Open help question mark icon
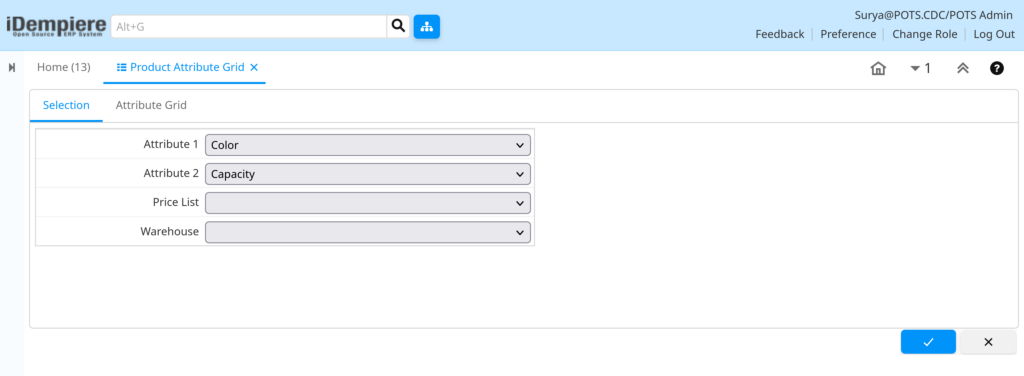The height and width of the screenshot is (376, 1024). click(997, 68)
